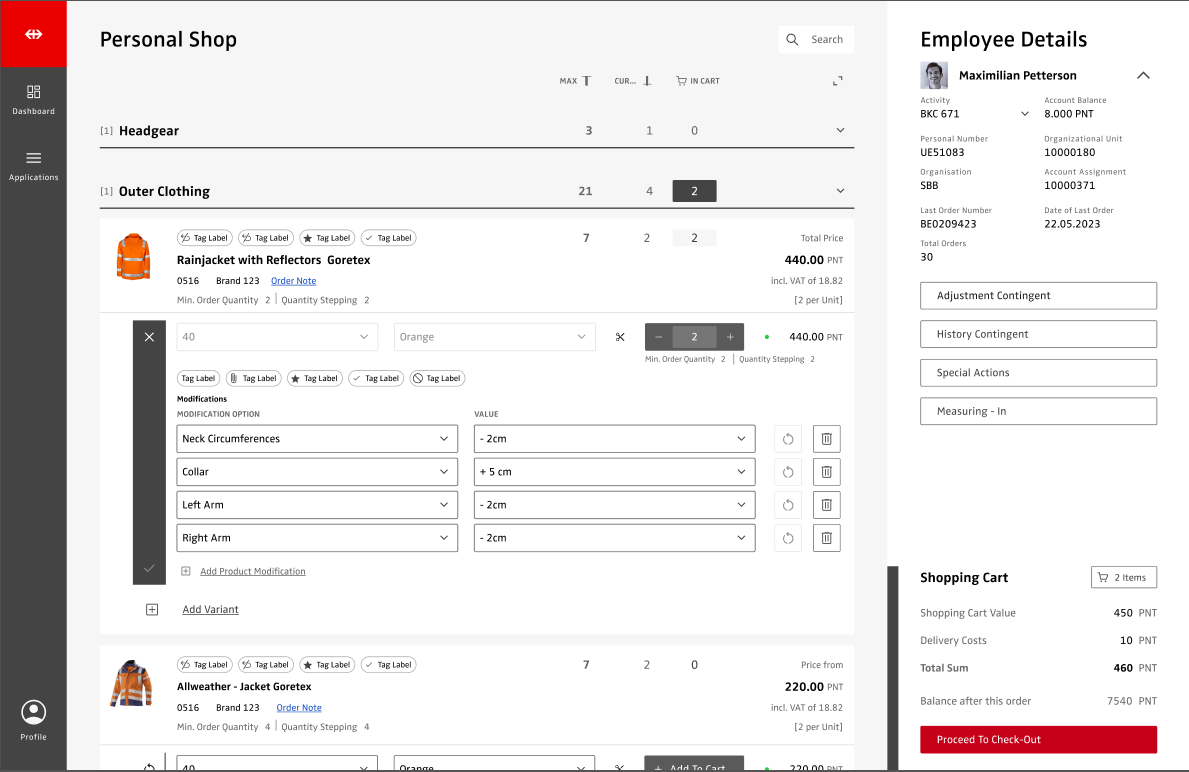Screen dimensions: 1189x772
Task: Collapse Maximilian Petterson employee details
Action: (1143, 75)
